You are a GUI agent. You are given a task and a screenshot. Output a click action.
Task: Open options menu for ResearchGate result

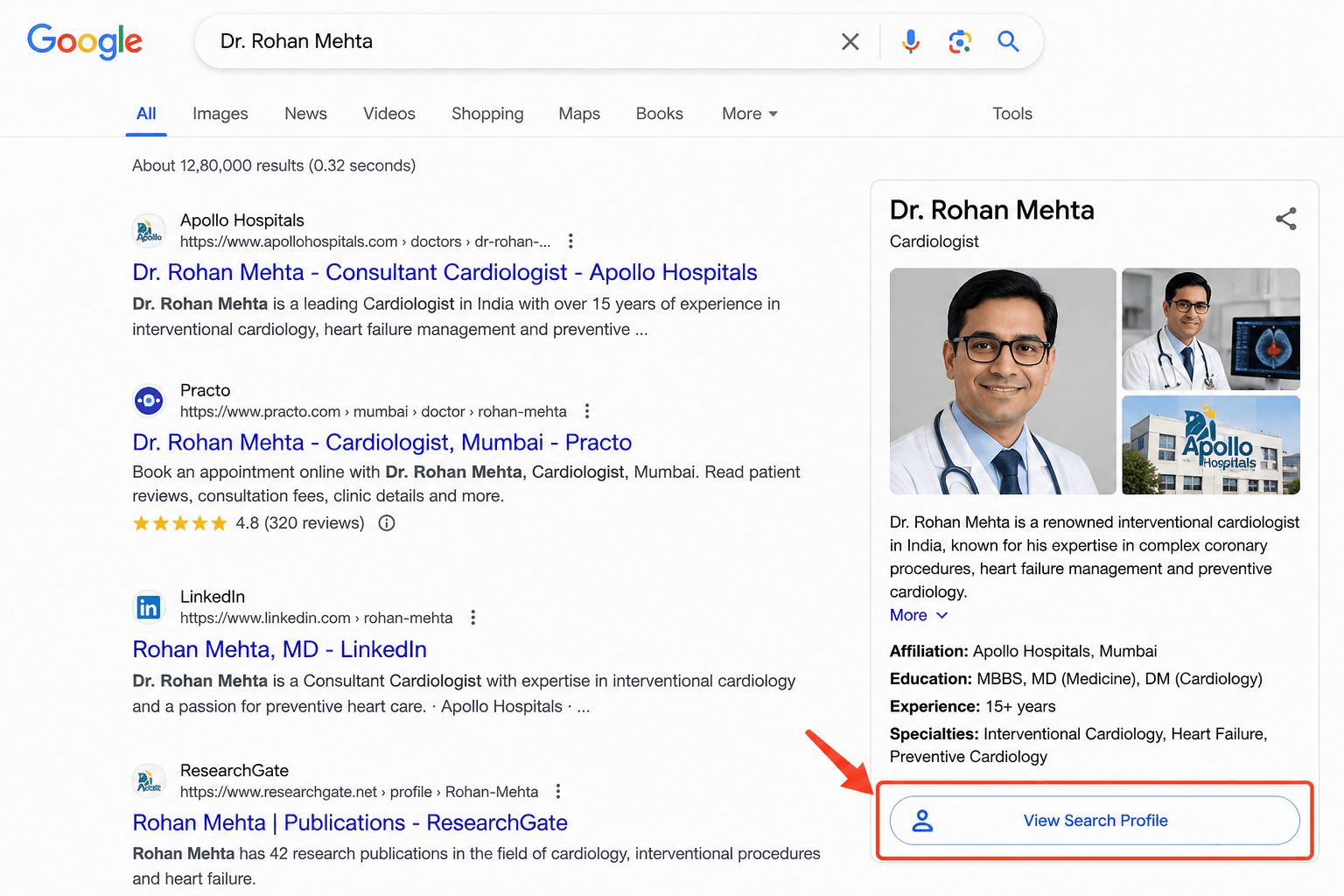pyautogui.click(x=558, y=792)
